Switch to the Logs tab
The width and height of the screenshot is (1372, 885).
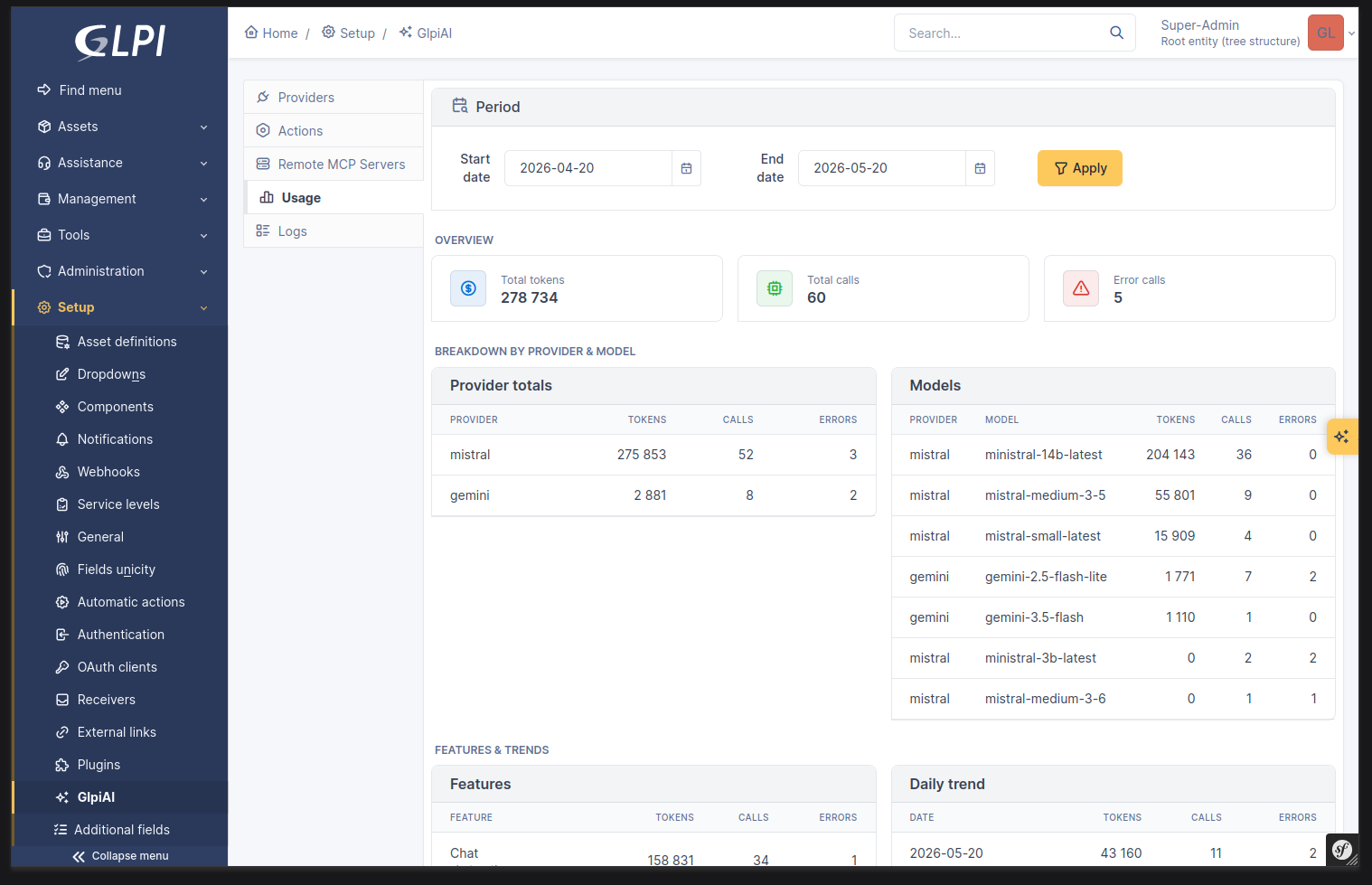(334, 231)
